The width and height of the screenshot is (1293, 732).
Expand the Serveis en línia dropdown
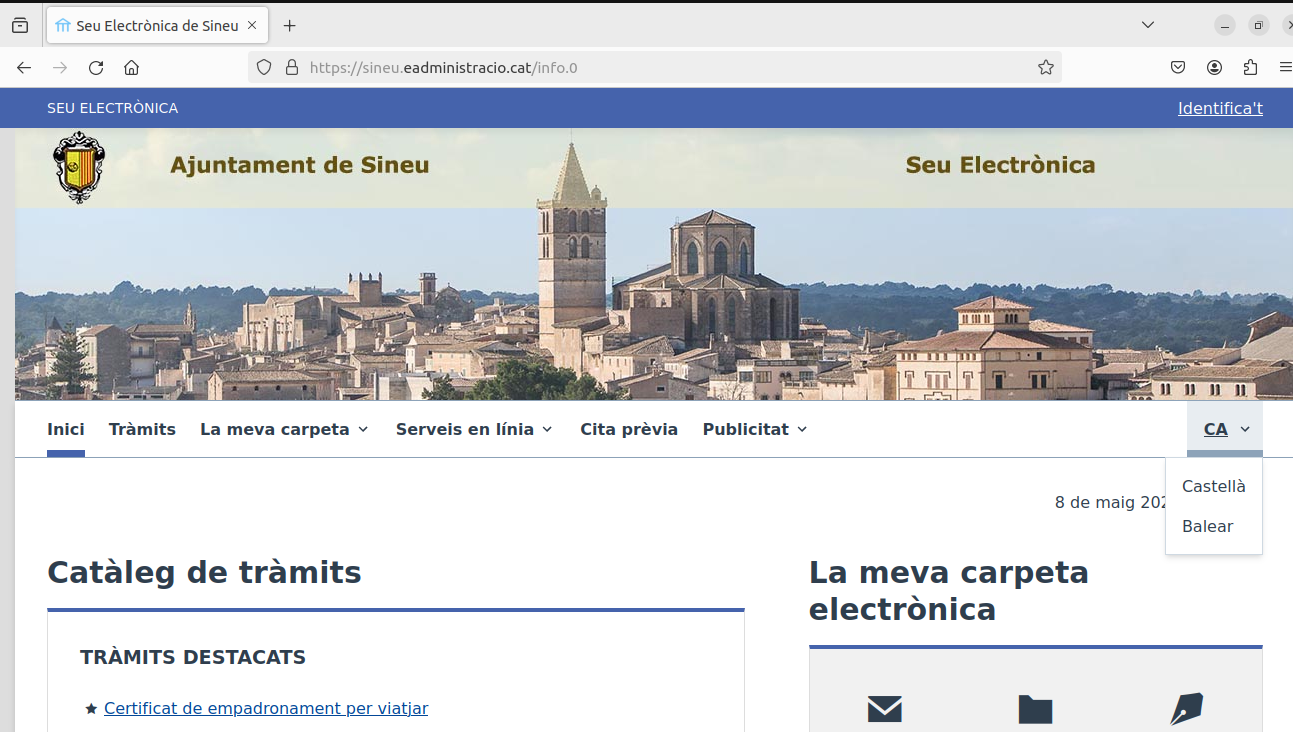[x=474, y=429]
